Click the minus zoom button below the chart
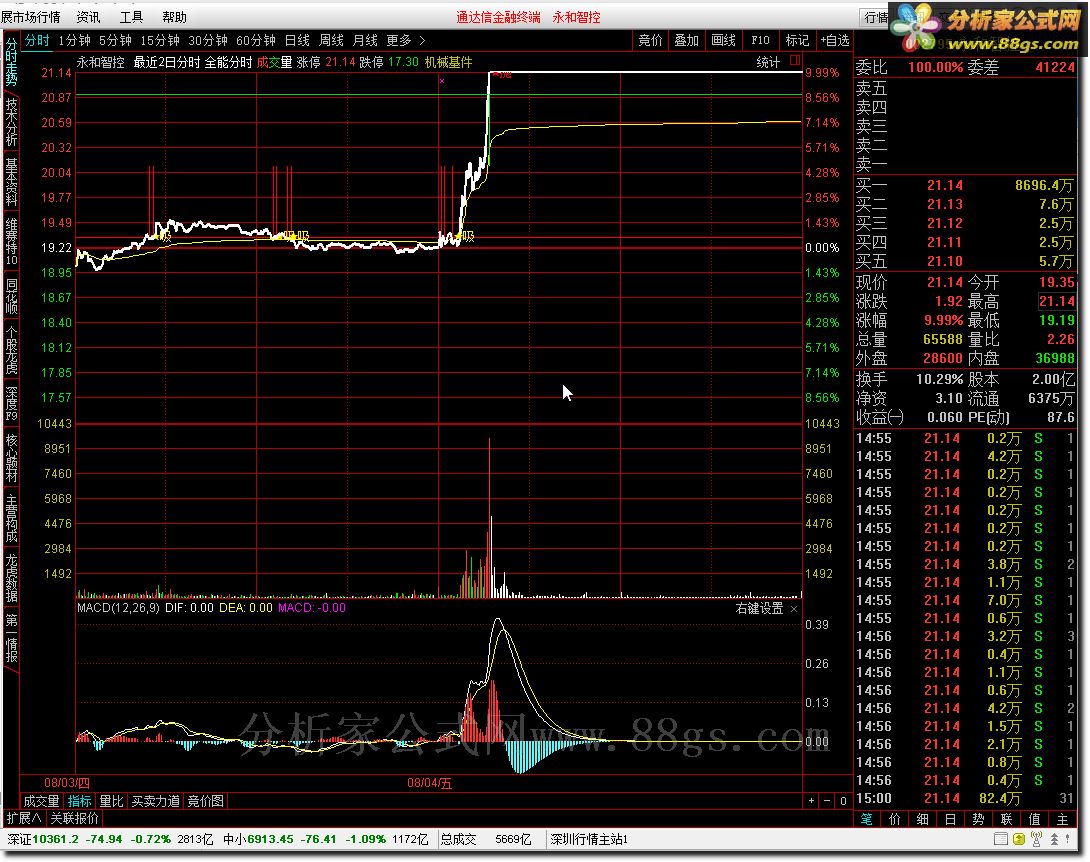The width and height of the screenshot is (1090, 862). (x=827, y=801)
